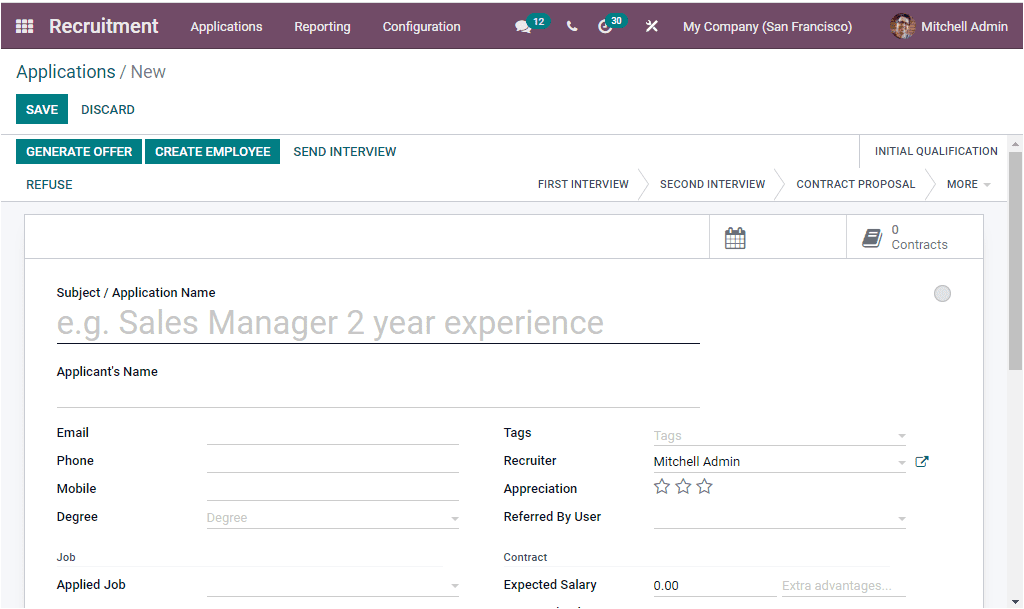Select the SECOND INTERVIEW stage arrow
The height and width of the screenshot is (609, 1024).
point(712,184)
